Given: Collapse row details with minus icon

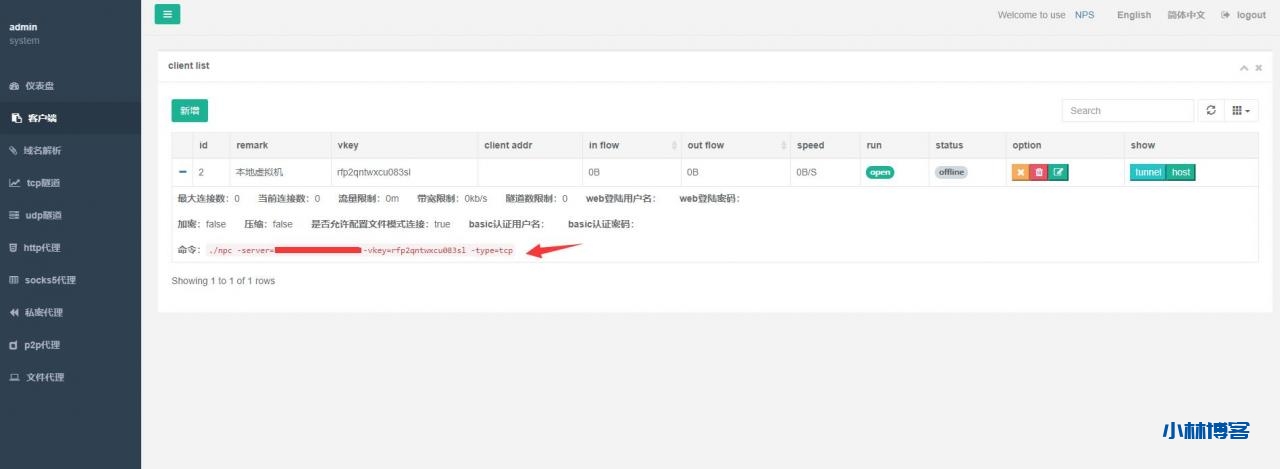Looking at the screenshot, I should [183, 172].
